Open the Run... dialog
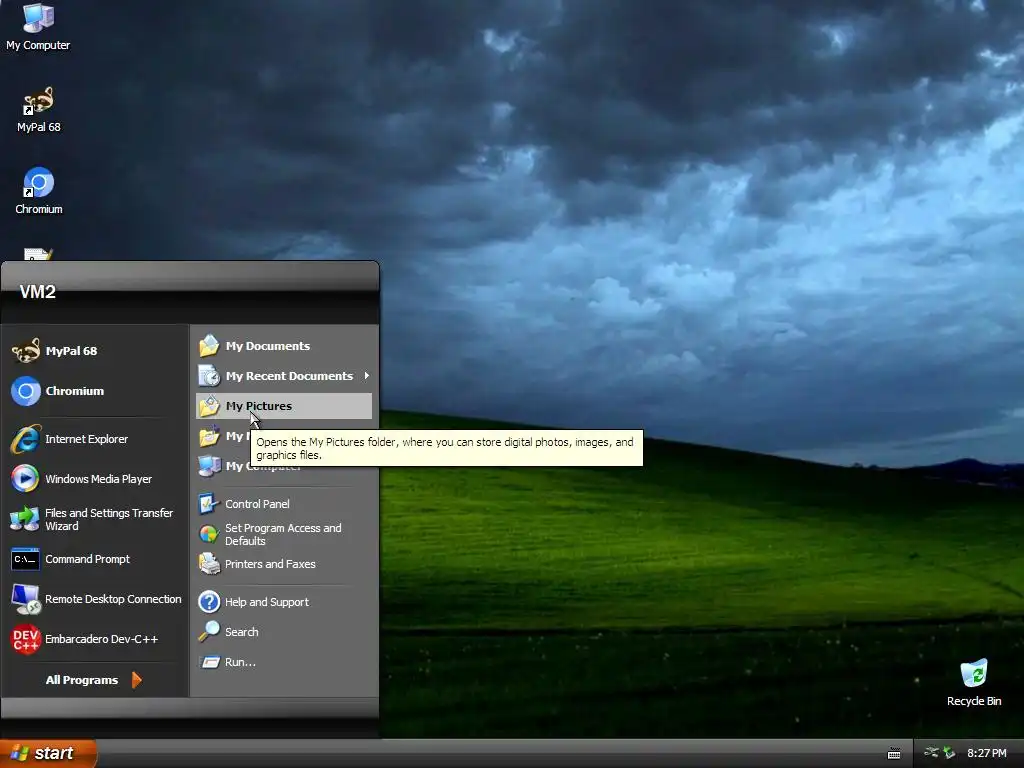The height and width of the screenshot is (768, 1024). tap(284, 662)
